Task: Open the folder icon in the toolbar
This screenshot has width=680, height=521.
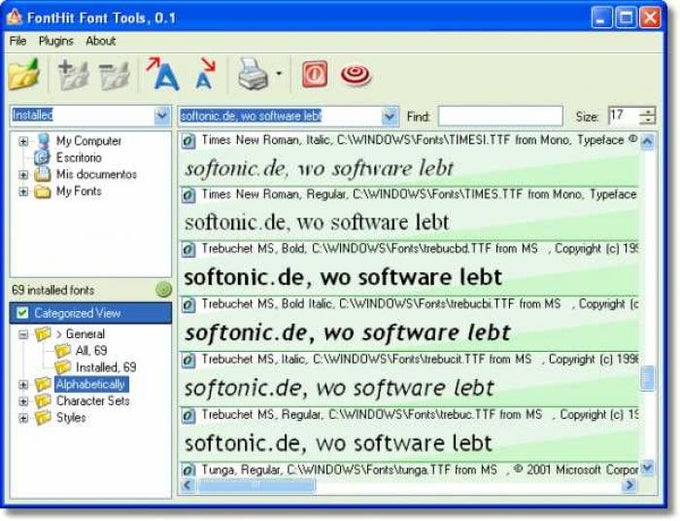Action: point(25,74)
